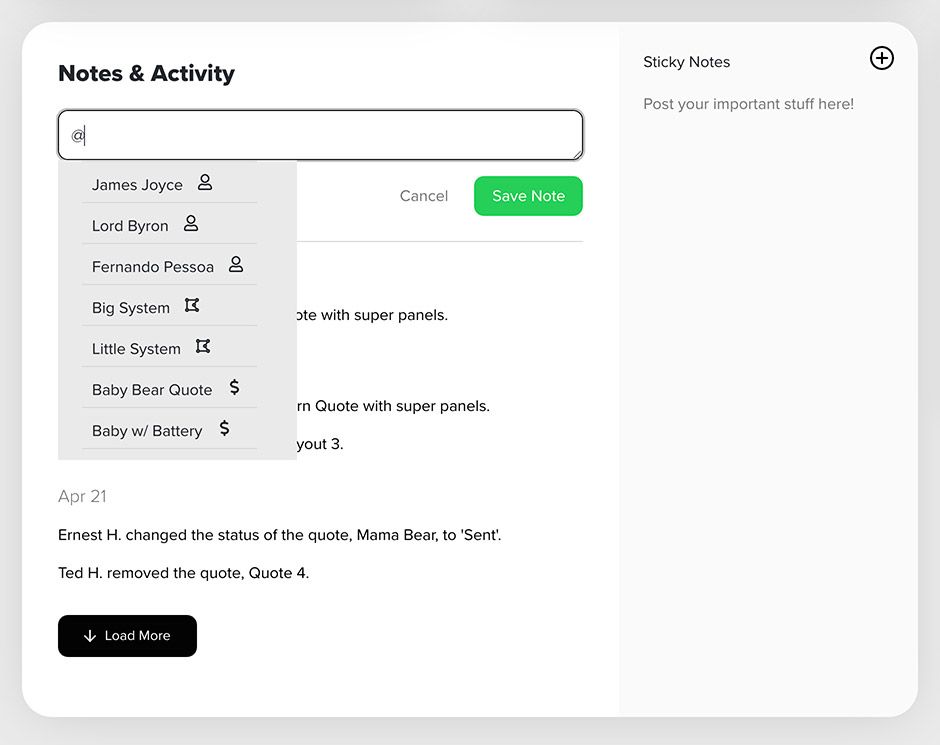This screenshot has width=940, height=745.
Task: Select James Joyce from mention list
Action: click(x=170, y=183)
